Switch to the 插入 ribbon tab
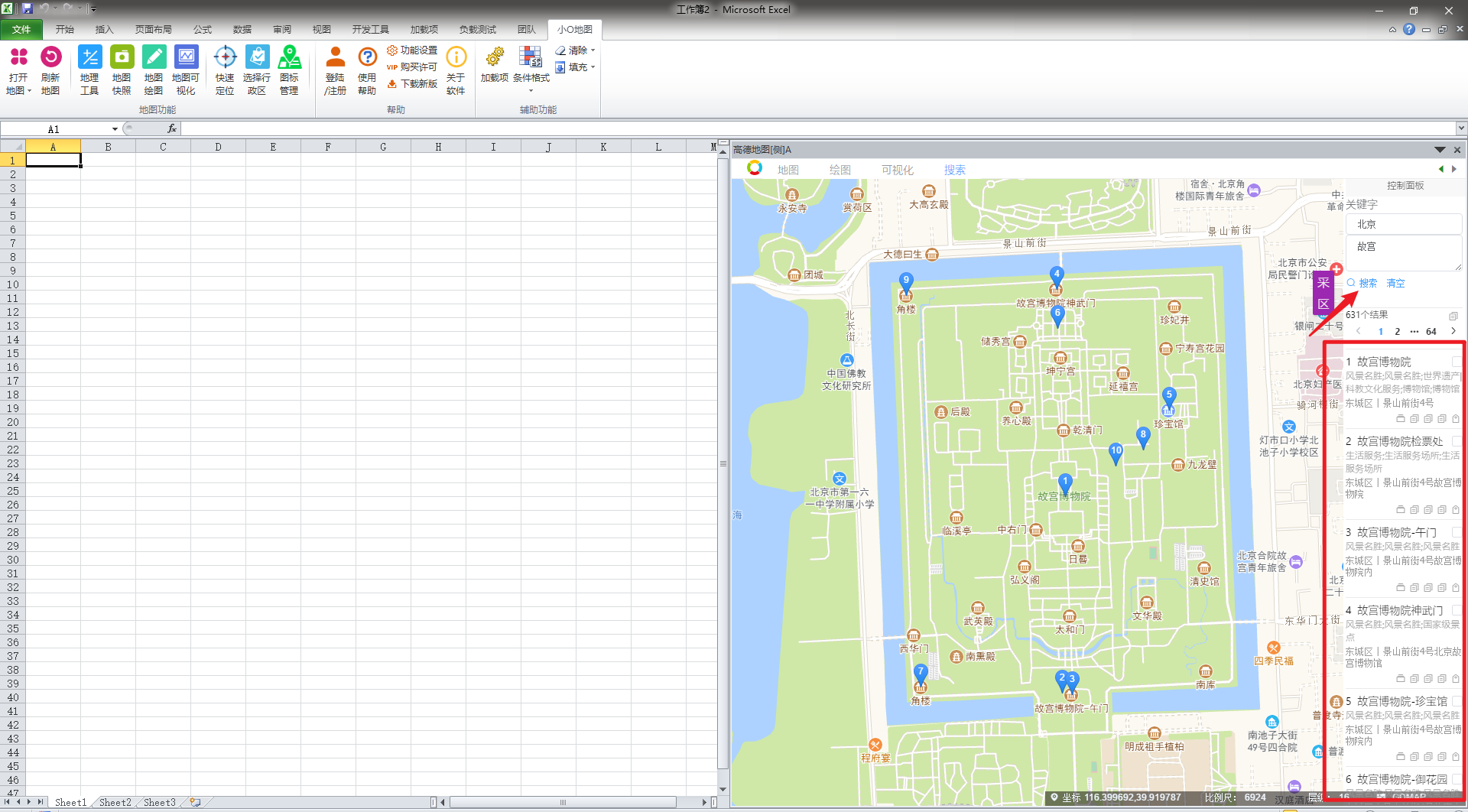The image size is (1468, 812). (x=104, y=30)
